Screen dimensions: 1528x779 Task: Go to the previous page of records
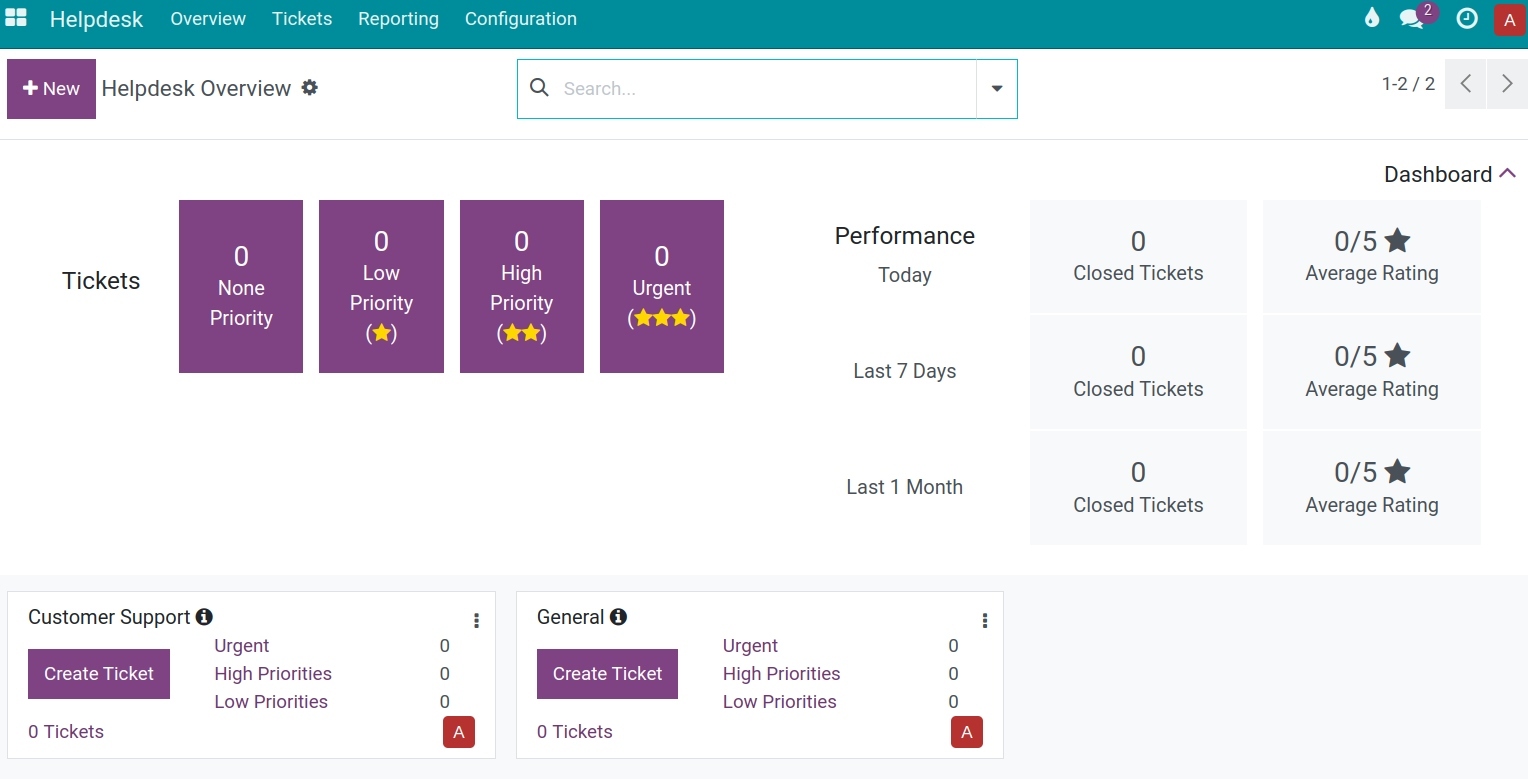(1465, 84)
